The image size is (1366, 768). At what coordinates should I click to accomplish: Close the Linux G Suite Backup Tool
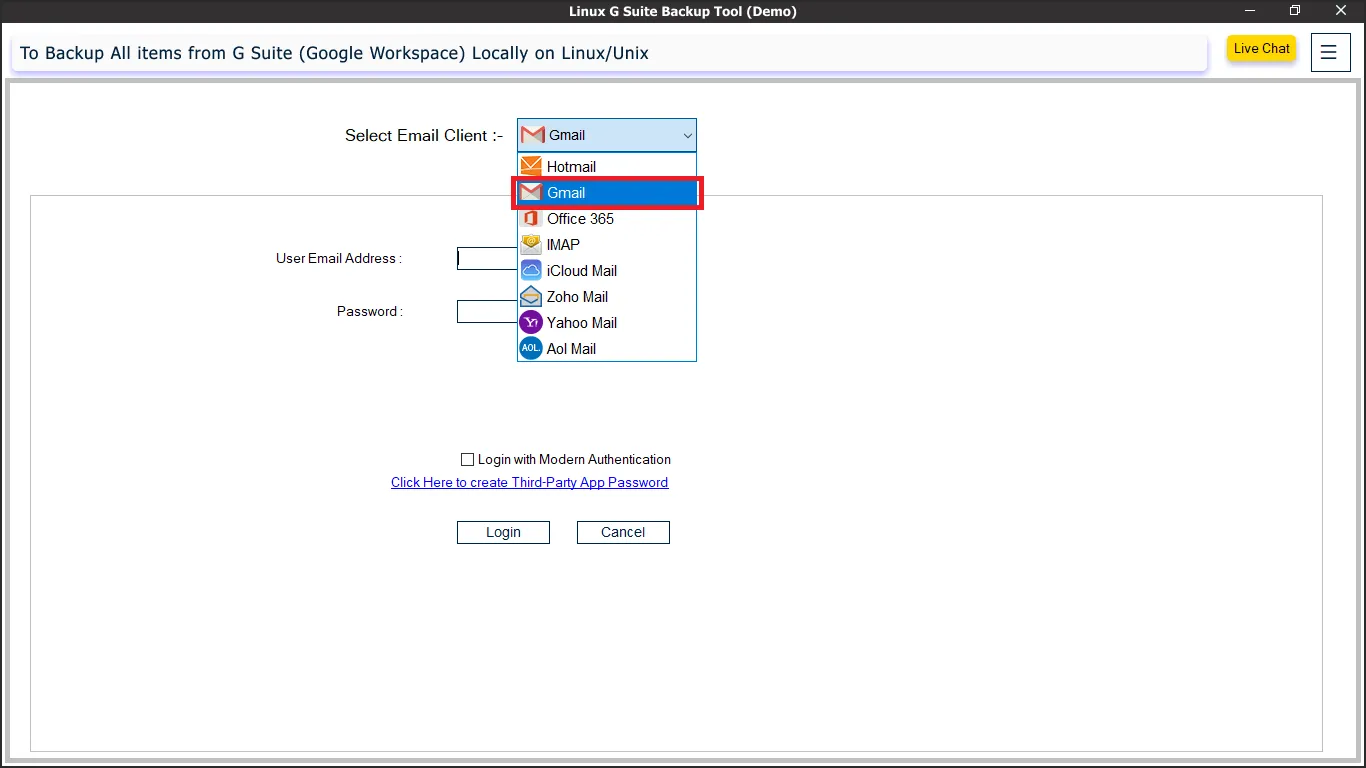pyautogui.click(x=1341, y=11)
